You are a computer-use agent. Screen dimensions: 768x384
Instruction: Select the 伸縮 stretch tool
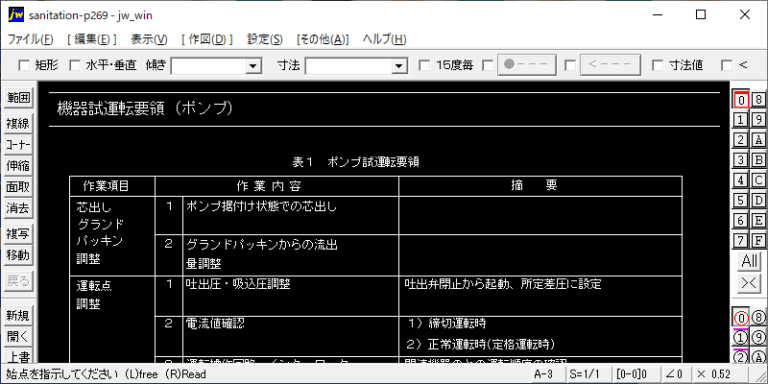(19, 166)
